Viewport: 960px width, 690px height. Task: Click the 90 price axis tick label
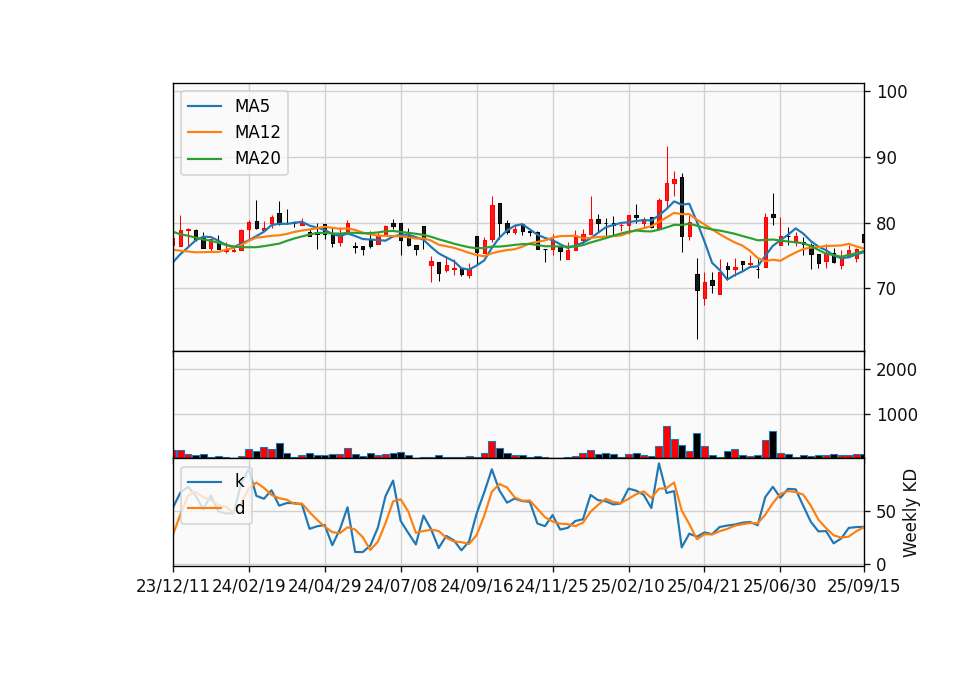point(887,158)
